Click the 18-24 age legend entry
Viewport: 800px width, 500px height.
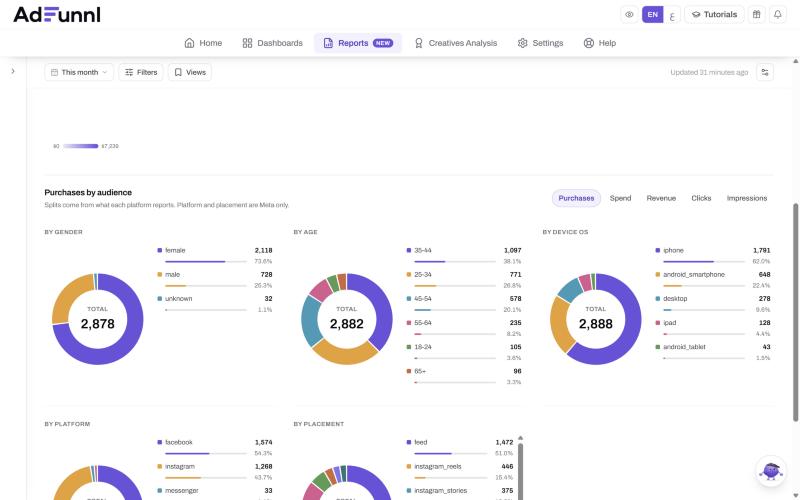(464, 352)
